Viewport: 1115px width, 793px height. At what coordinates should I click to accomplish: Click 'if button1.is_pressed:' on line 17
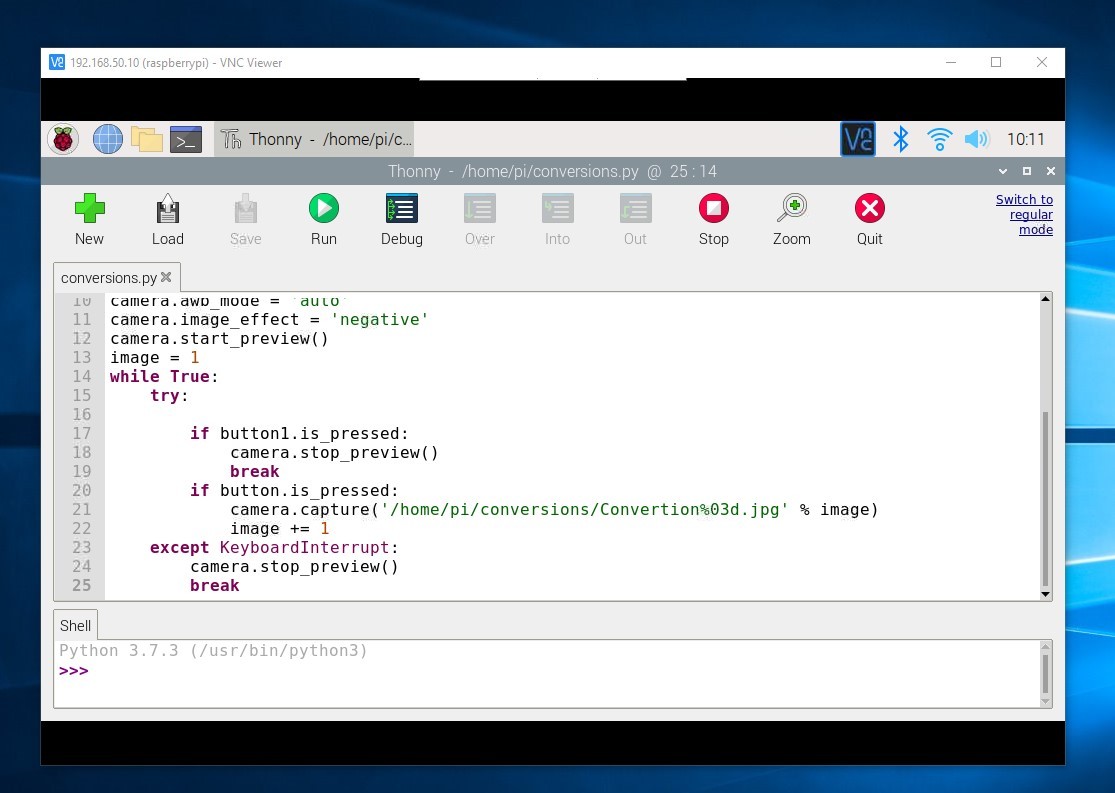point(299,433)
